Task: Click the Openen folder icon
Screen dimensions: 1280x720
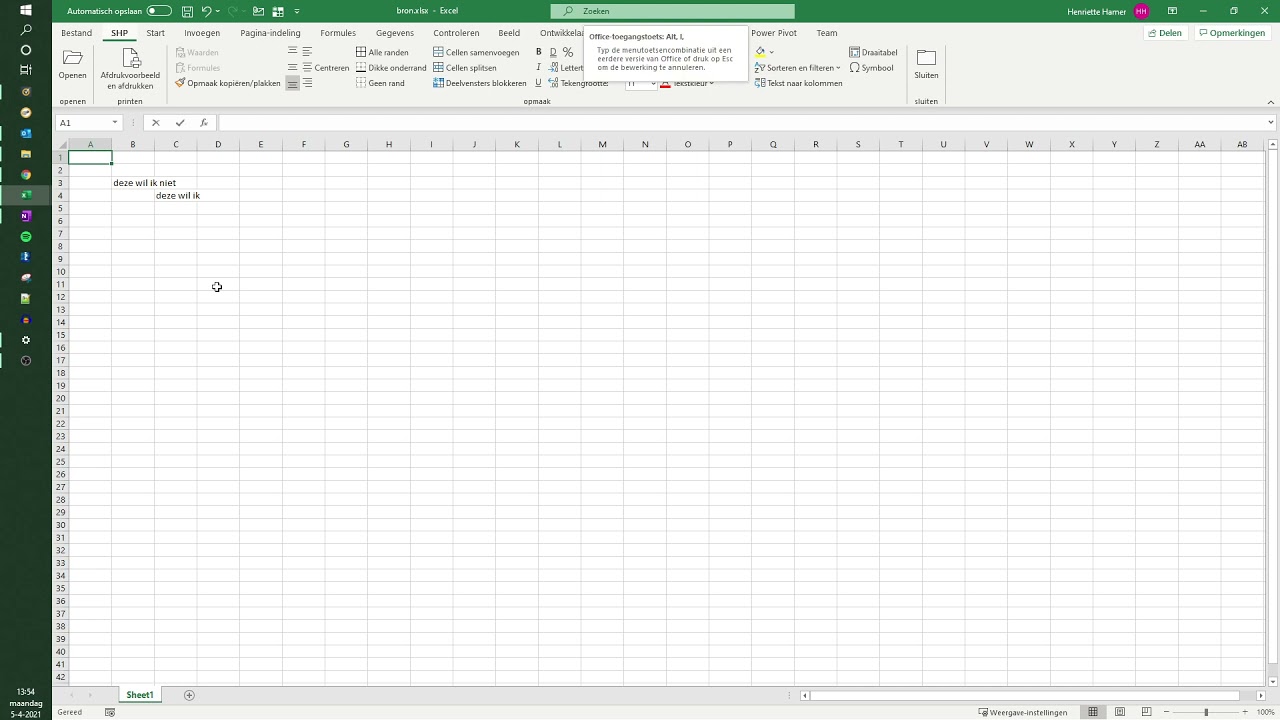Action: 72,58
